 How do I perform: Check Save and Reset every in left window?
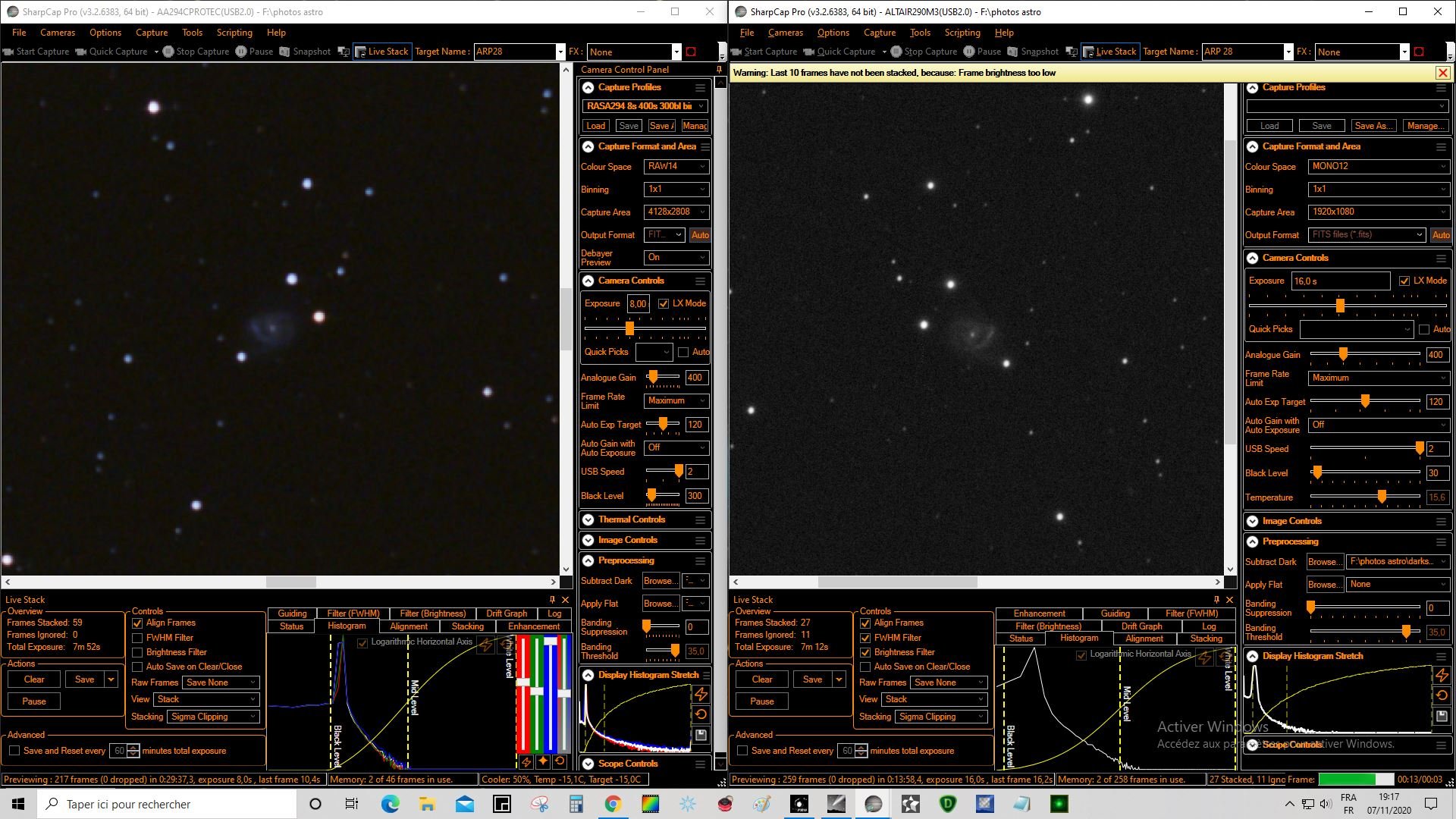(x=14, y=751)
